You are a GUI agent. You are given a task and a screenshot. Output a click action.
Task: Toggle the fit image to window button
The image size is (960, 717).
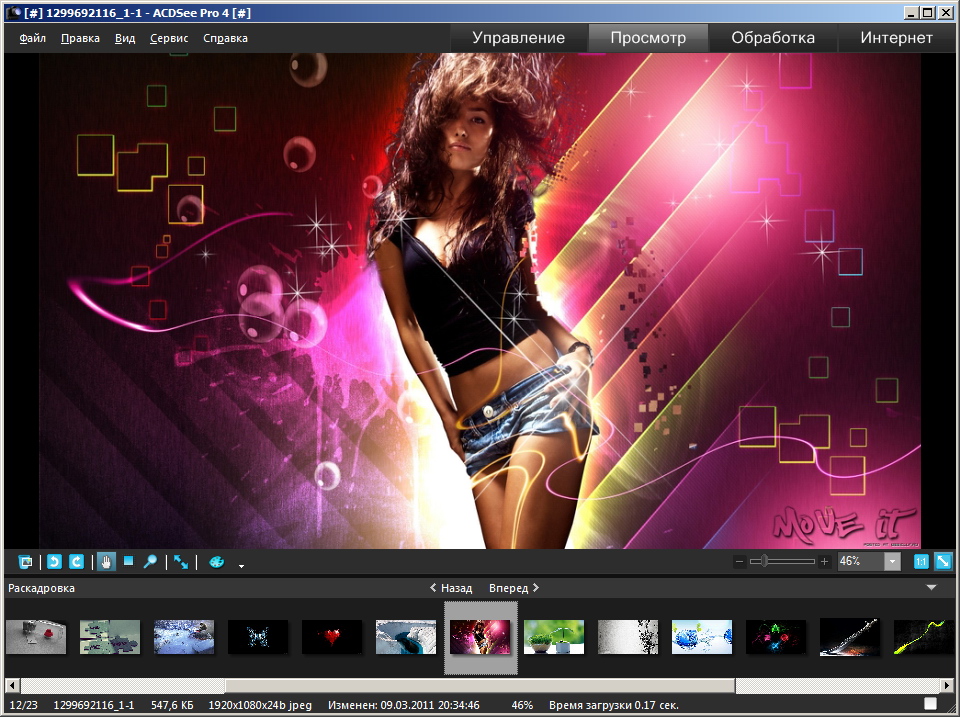(x=942, y=562)
